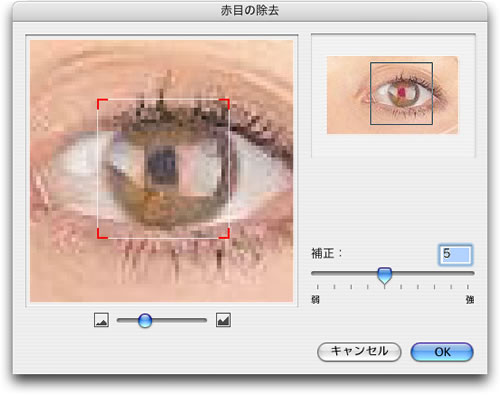
Task: Click the 補正 correction slider handle
Action: [385, 276]
